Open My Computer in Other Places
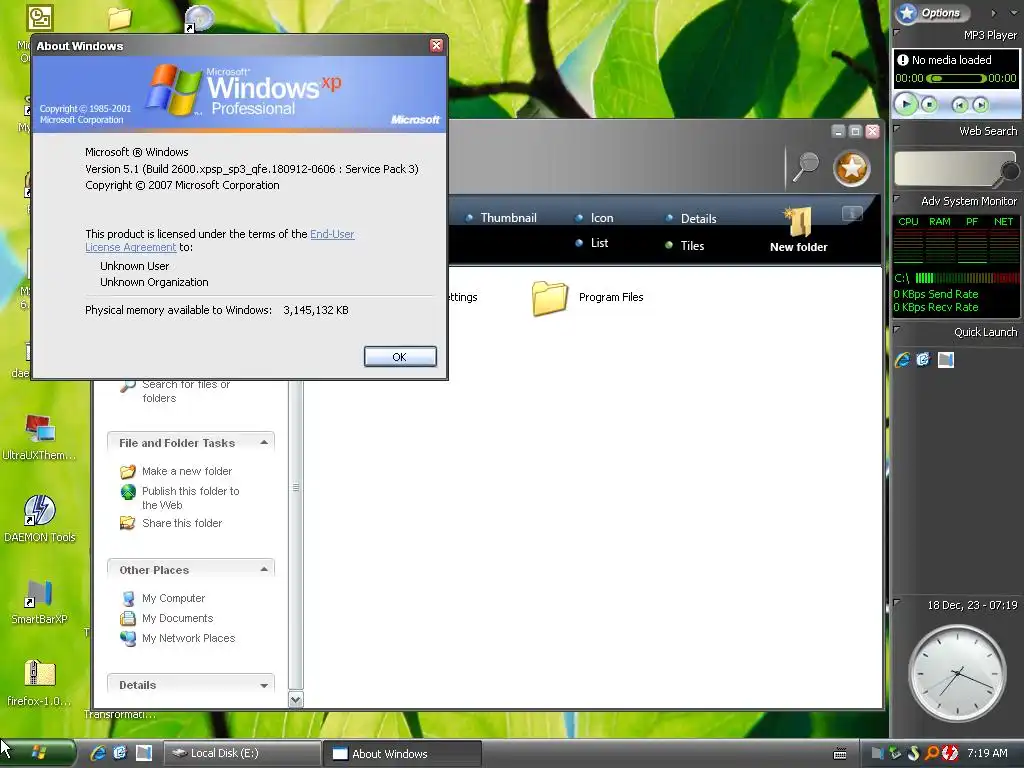This screenshot has width=1024, height=768. pyautogui.click(x=163, y=598)
